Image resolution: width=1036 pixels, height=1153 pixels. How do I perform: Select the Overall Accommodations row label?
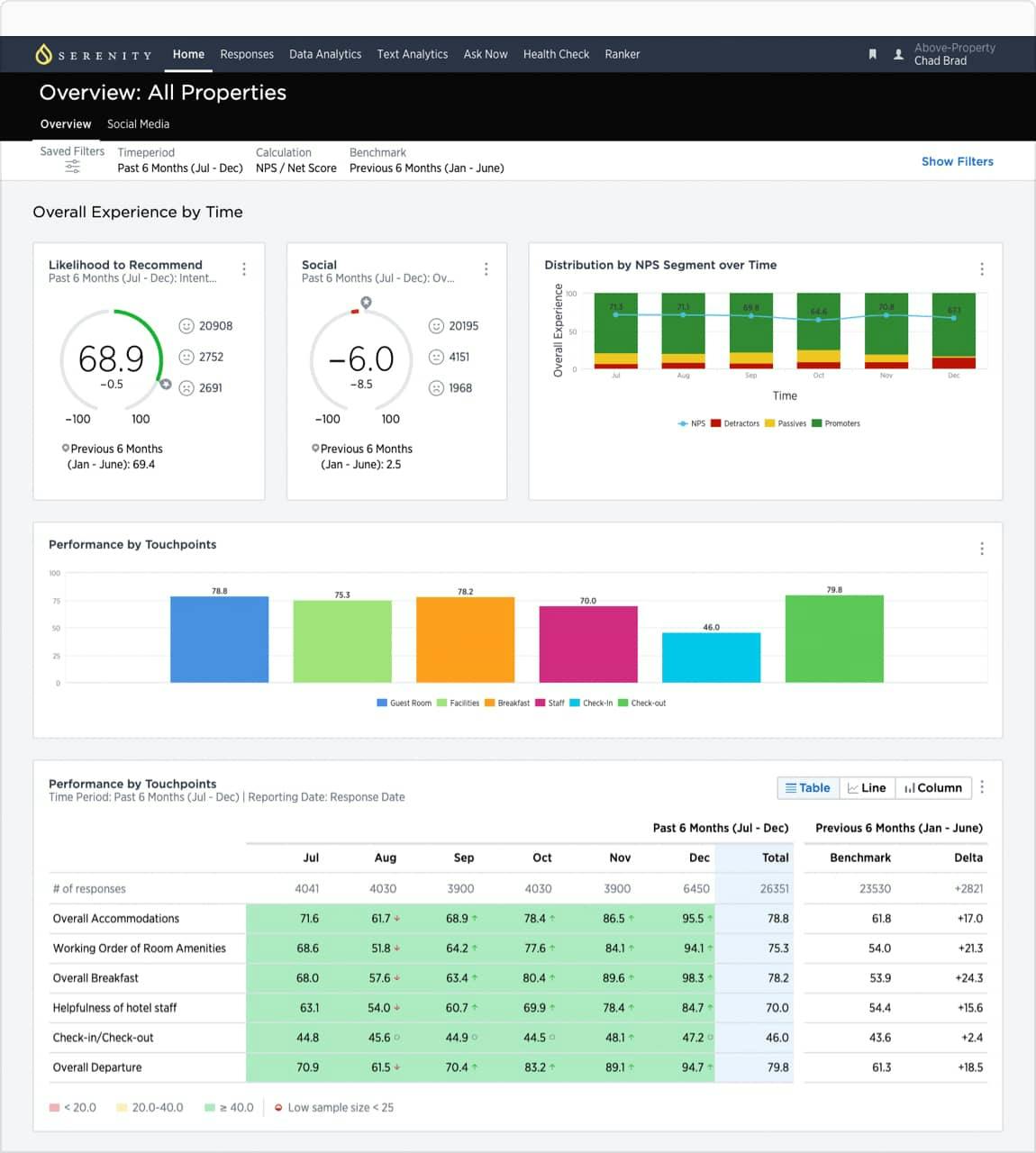[x=116, y=919]
